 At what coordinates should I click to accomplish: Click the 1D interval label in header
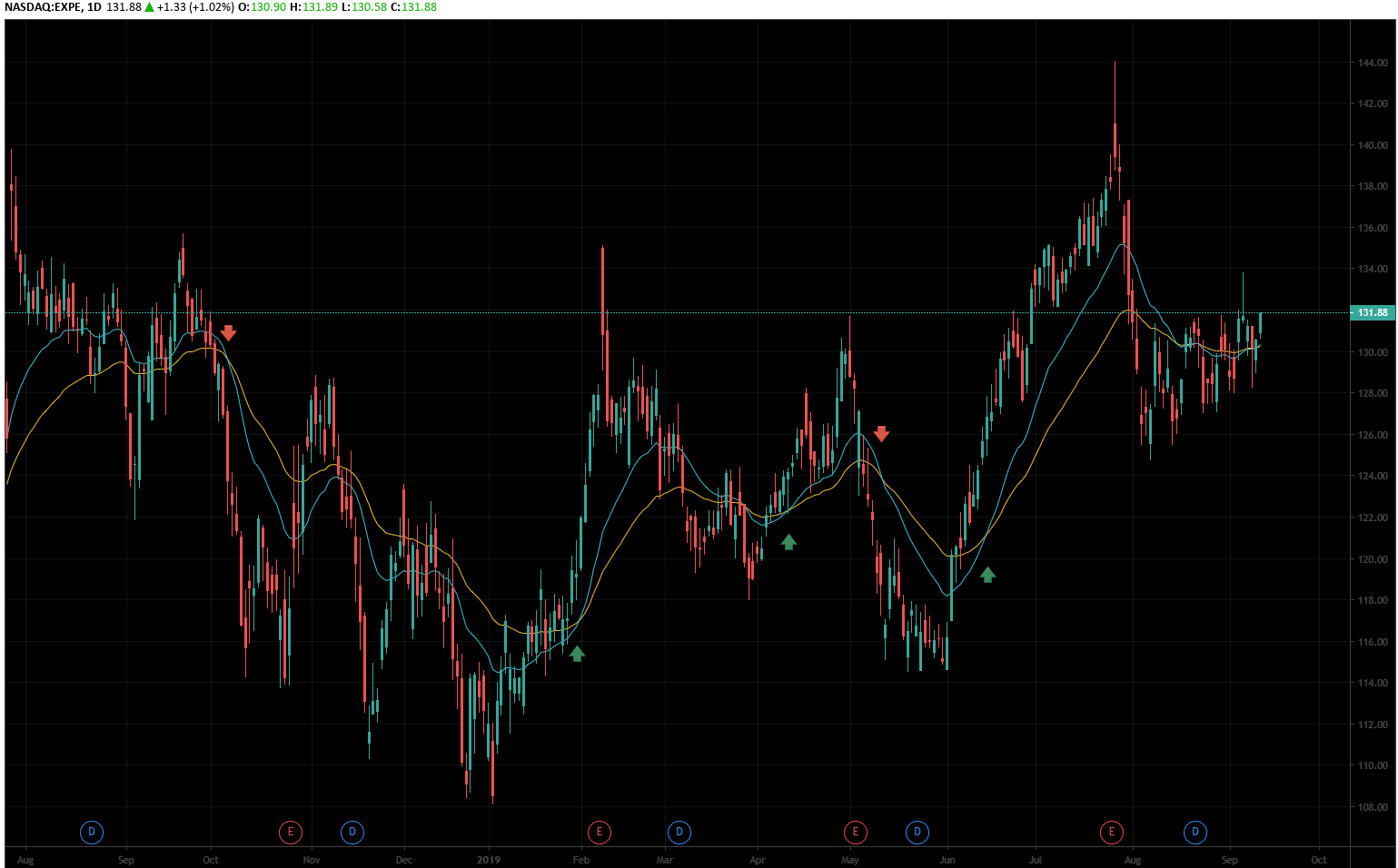(94, 7)
